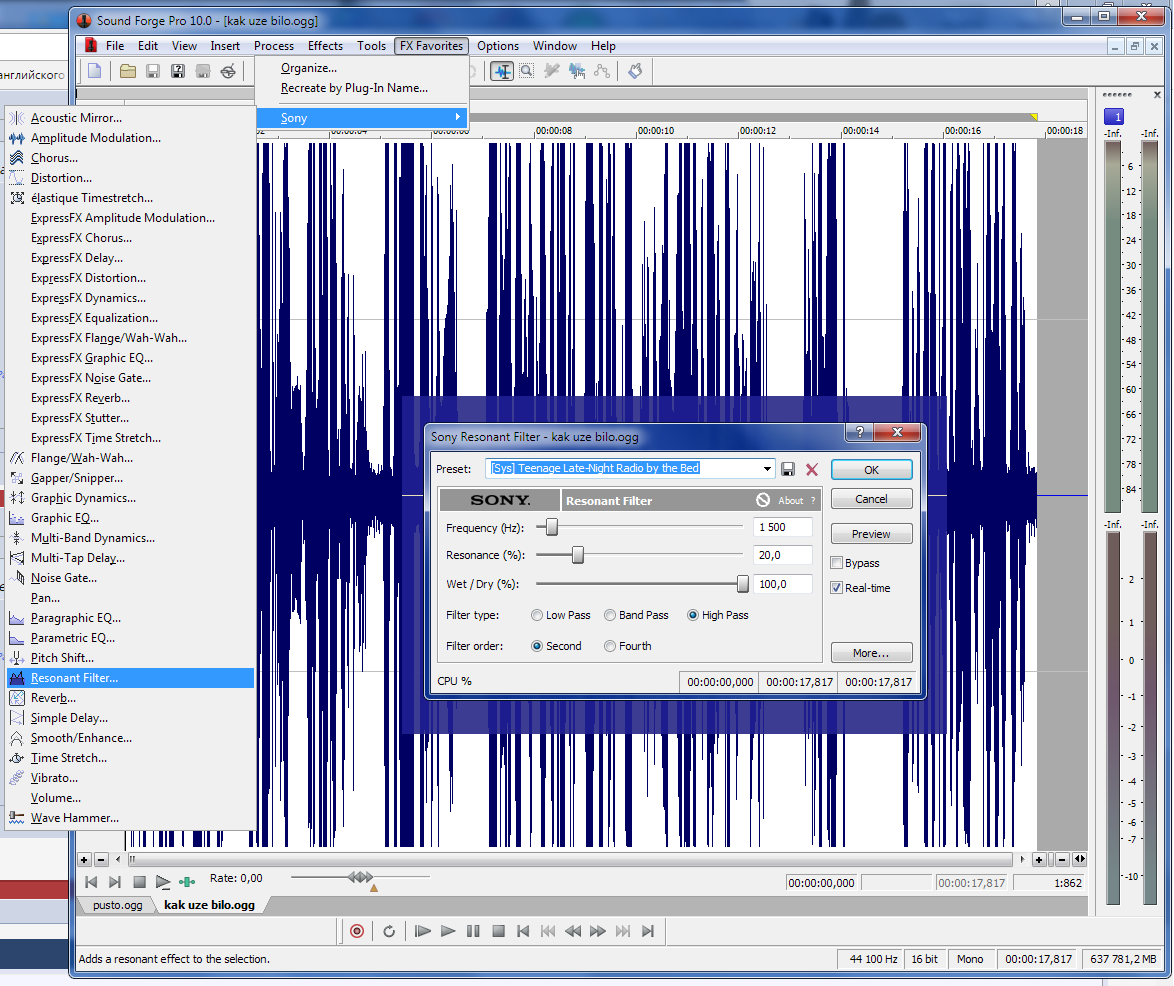Click the Open folder toolbar icon
Screen dimensions: 1174x986
click(128, 71)
